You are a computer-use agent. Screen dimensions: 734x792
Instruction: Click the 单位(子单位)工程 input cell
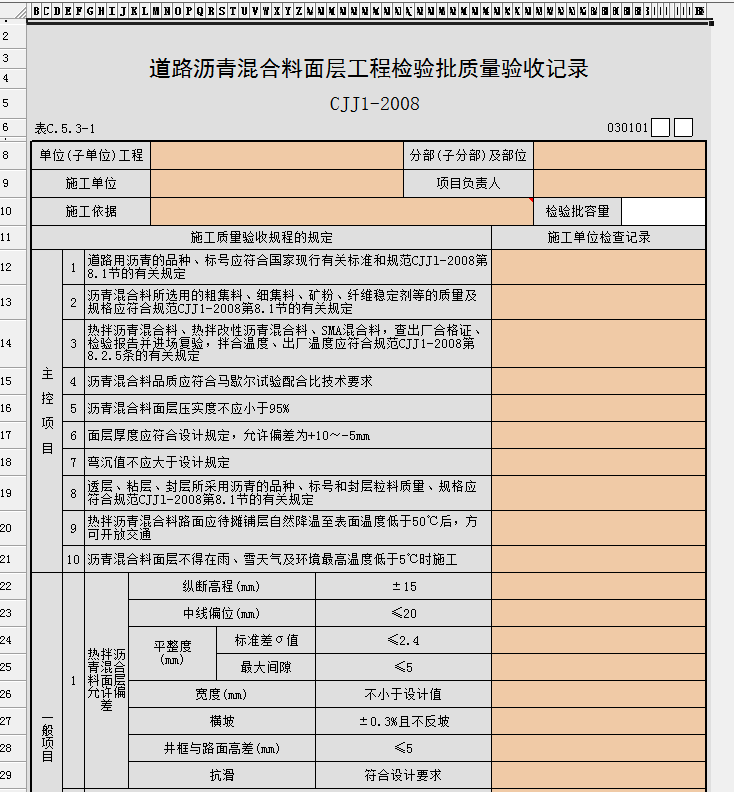(277, 156)
